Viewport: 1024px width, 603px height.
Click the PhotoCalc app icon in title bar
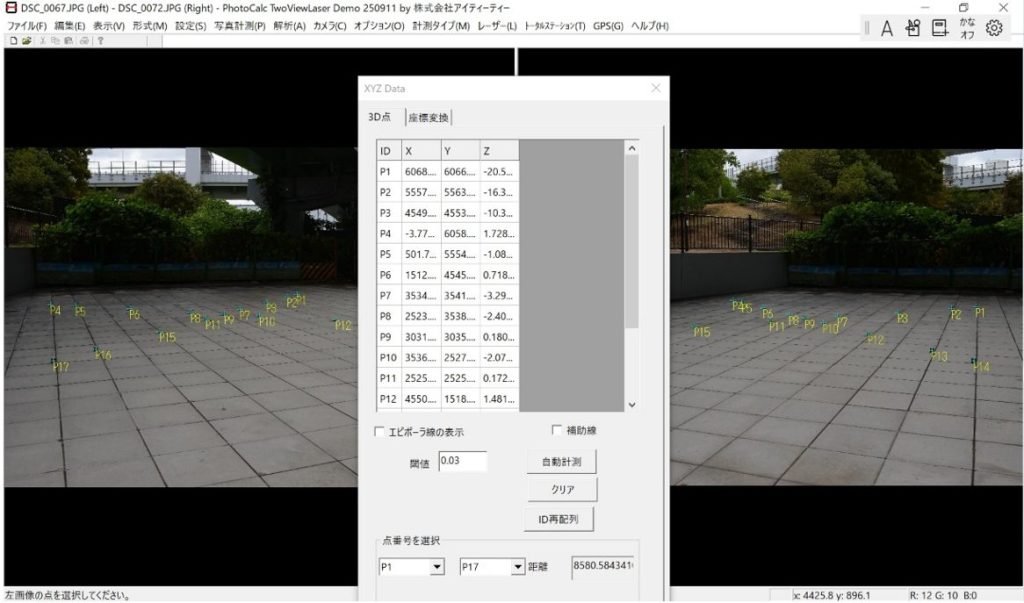(x=11, y=8)
